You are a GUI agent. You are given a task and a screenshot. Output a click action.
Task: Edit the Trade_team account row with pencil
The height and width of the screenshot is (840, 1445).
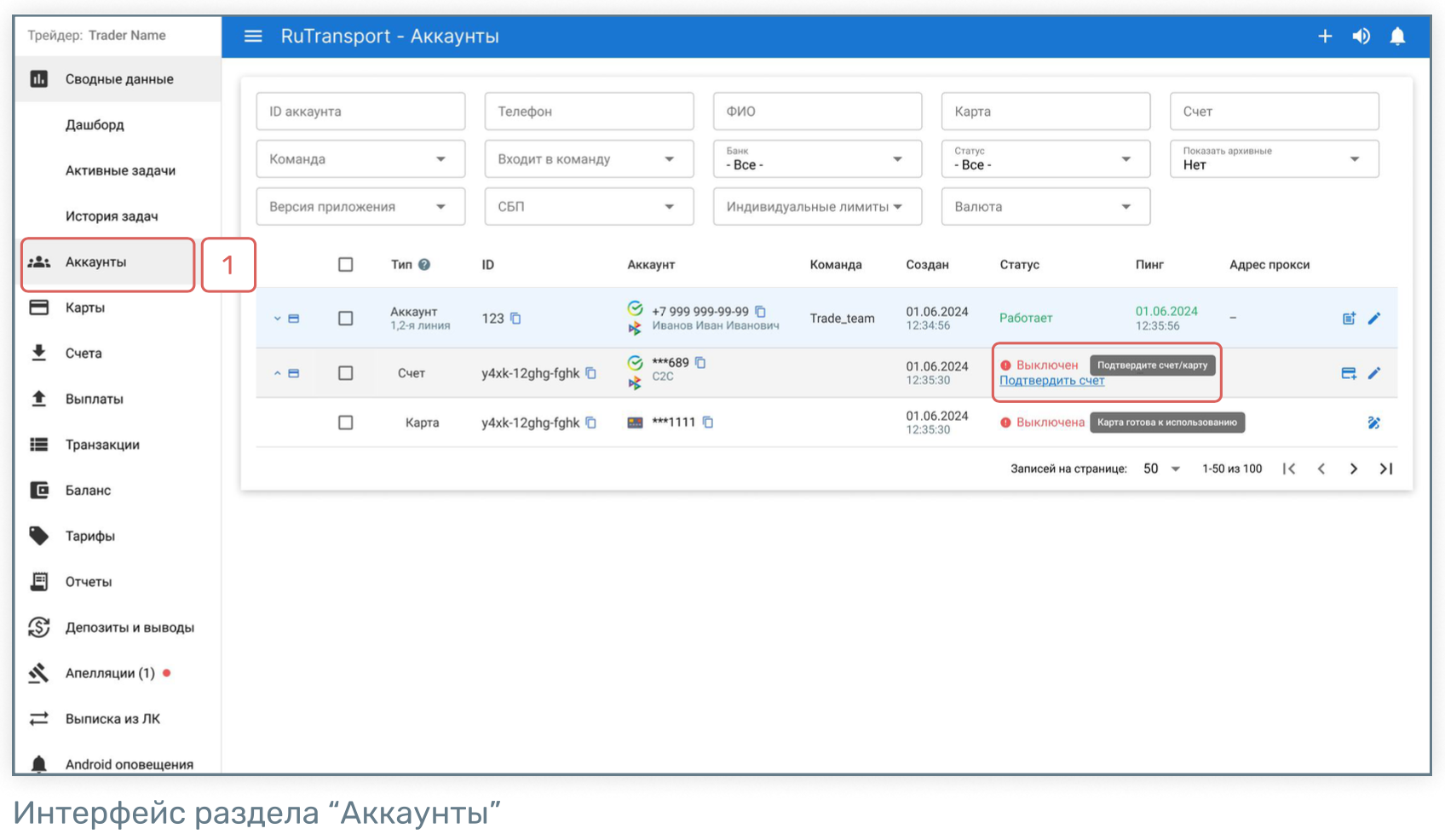1374,319
